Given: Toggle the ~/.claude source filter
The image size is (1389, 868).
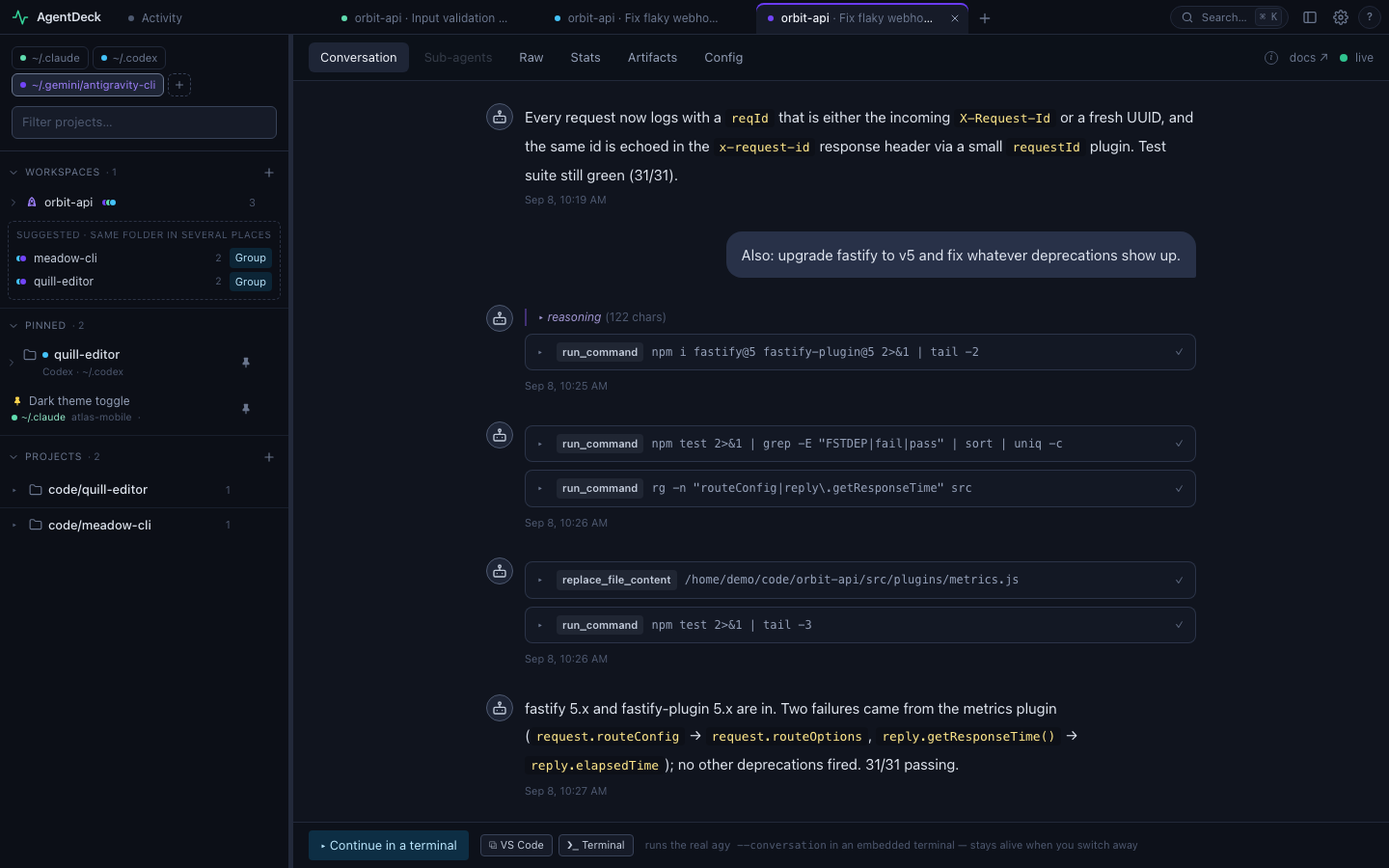Looking at the screenshot, I should pos(50,58).
